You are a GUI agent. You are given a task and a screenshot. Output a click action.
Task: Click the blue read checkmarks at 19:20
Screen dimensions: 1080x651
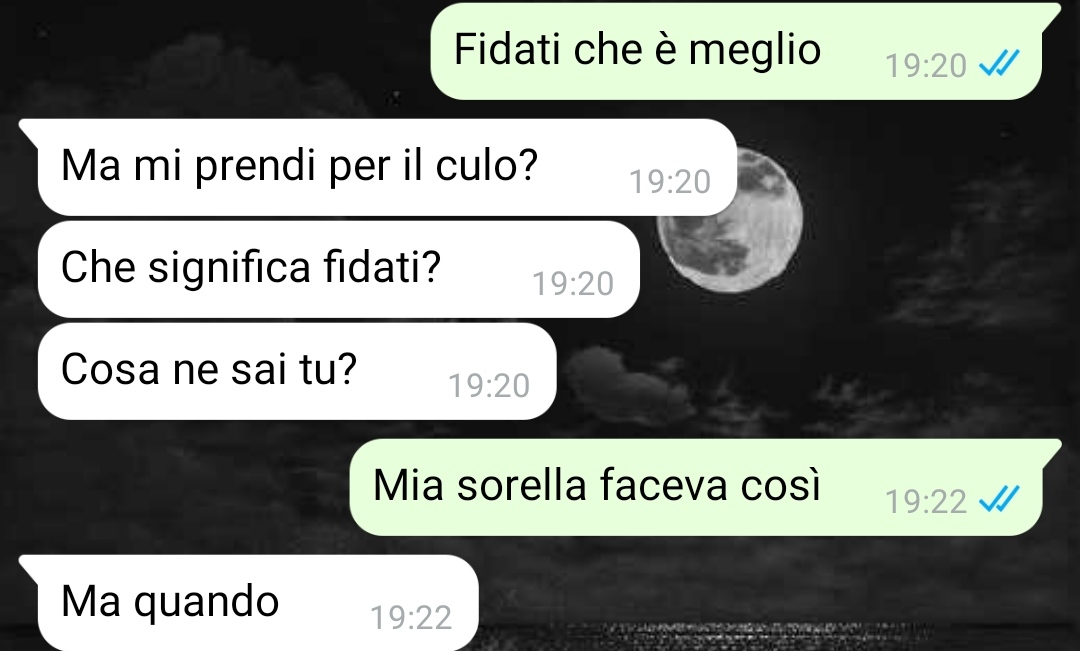[x=999, y=65]
